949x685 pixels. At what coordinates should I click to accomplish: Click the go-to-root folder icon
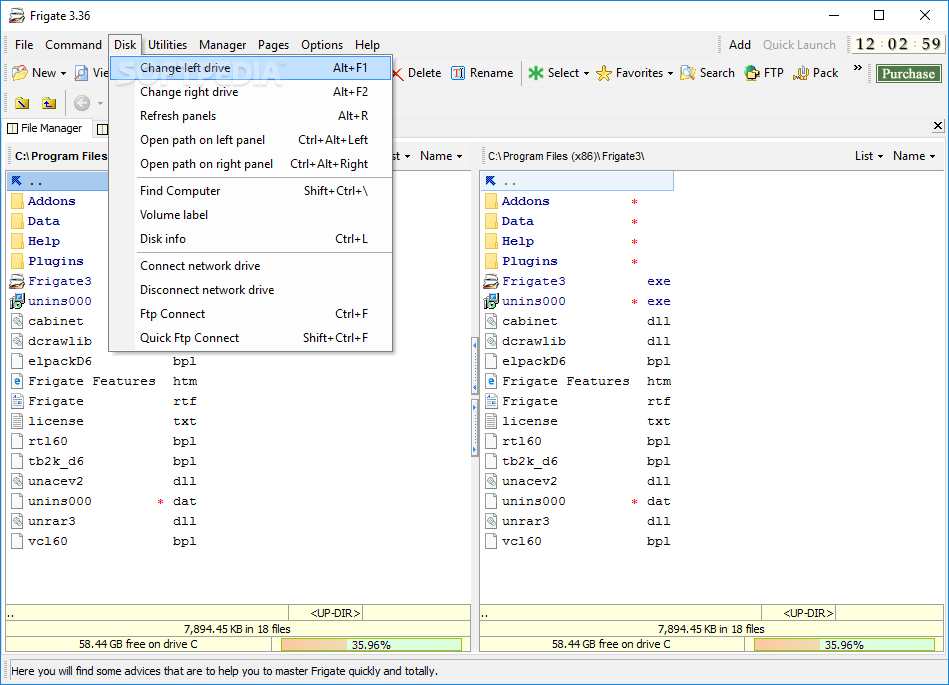click(x=22, y=103)
